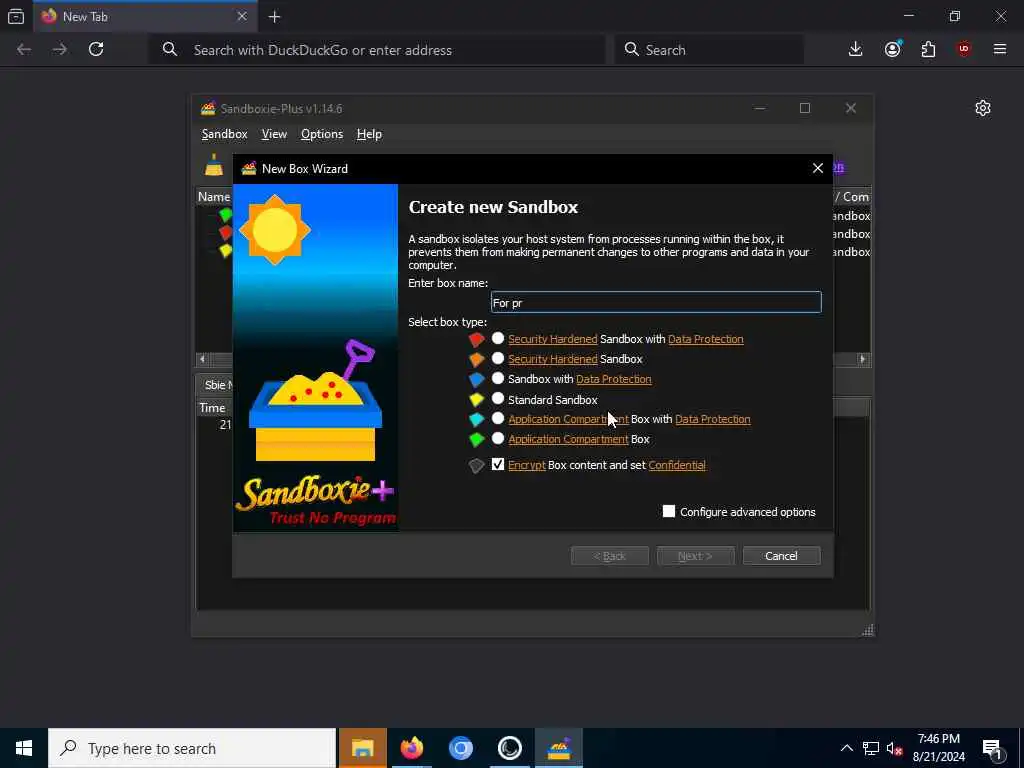Select the yellow sandbox icon in Sandboxie list
This screenshot has height=768, width=1024.
[x=225, y=251]
